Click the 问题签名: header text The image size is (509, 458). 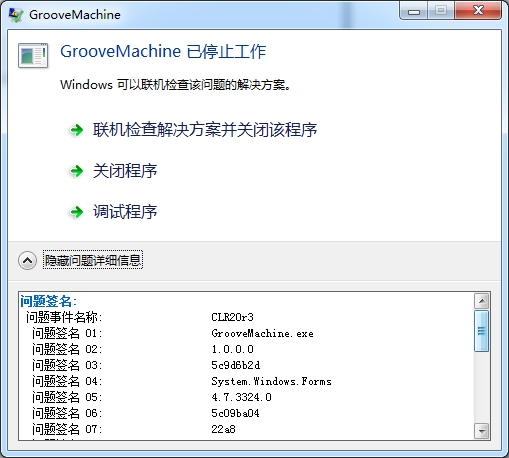point(49,301)
